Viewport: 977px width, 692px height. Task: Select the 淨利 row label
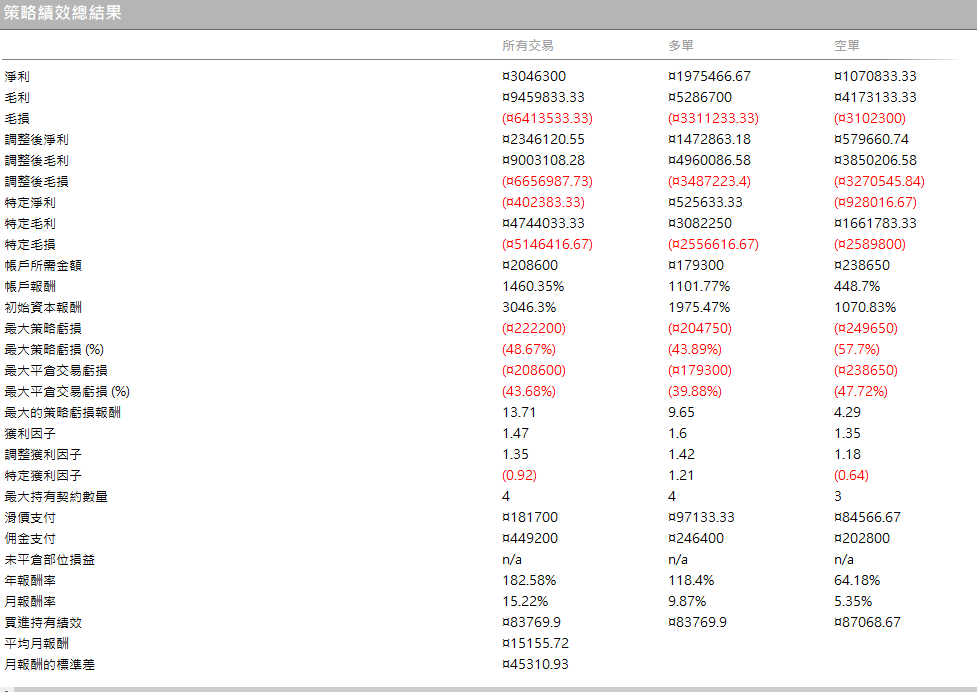click(x=17, y=77)
